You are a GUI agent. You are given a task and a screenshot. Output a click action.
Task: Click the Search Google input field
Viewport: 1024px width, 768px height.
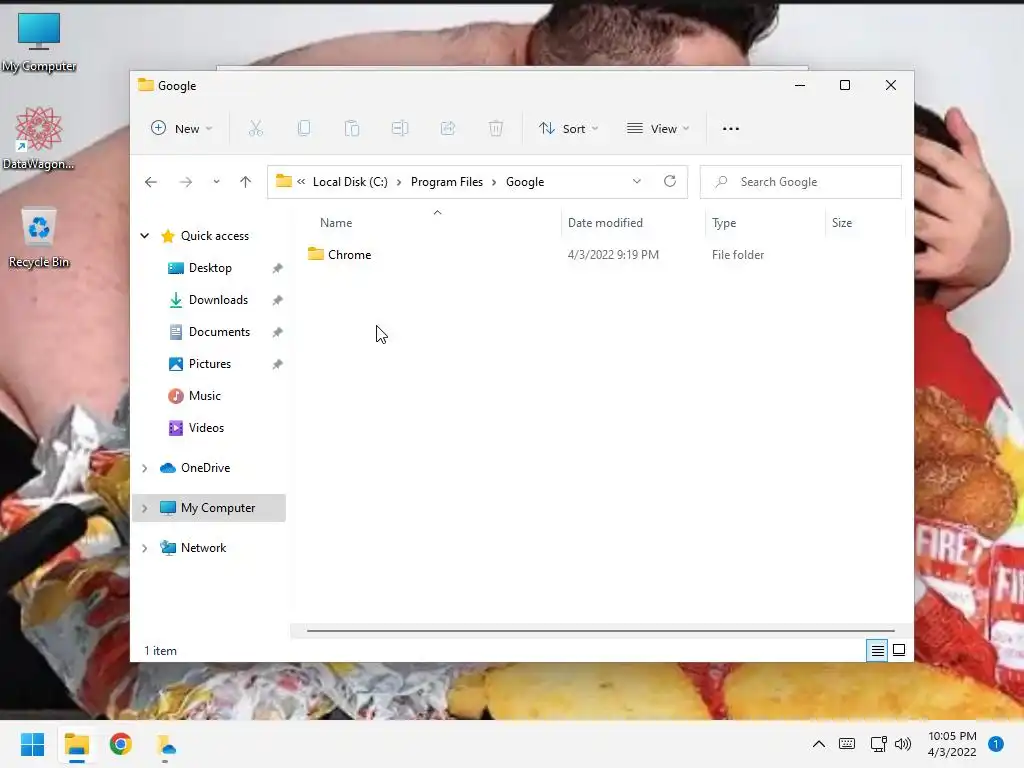(801, 182)
